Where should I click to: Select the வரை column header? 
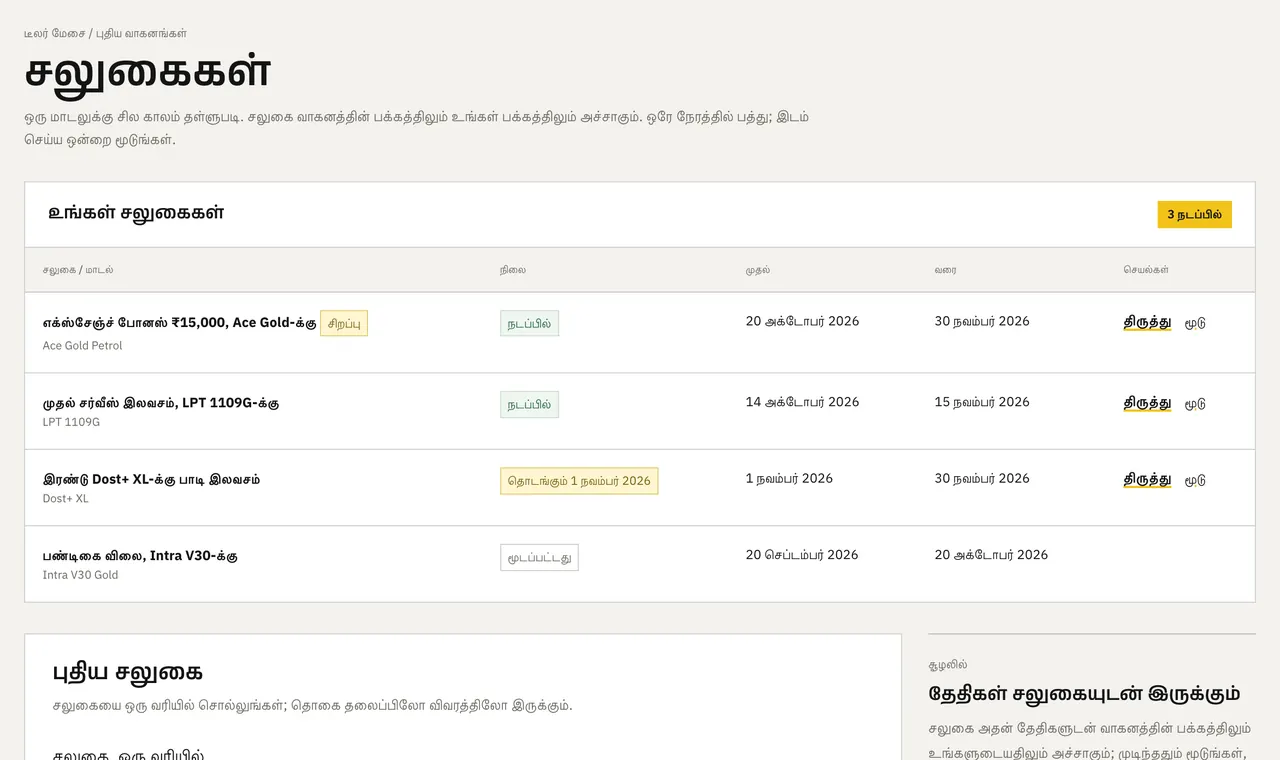coord(946,270)
